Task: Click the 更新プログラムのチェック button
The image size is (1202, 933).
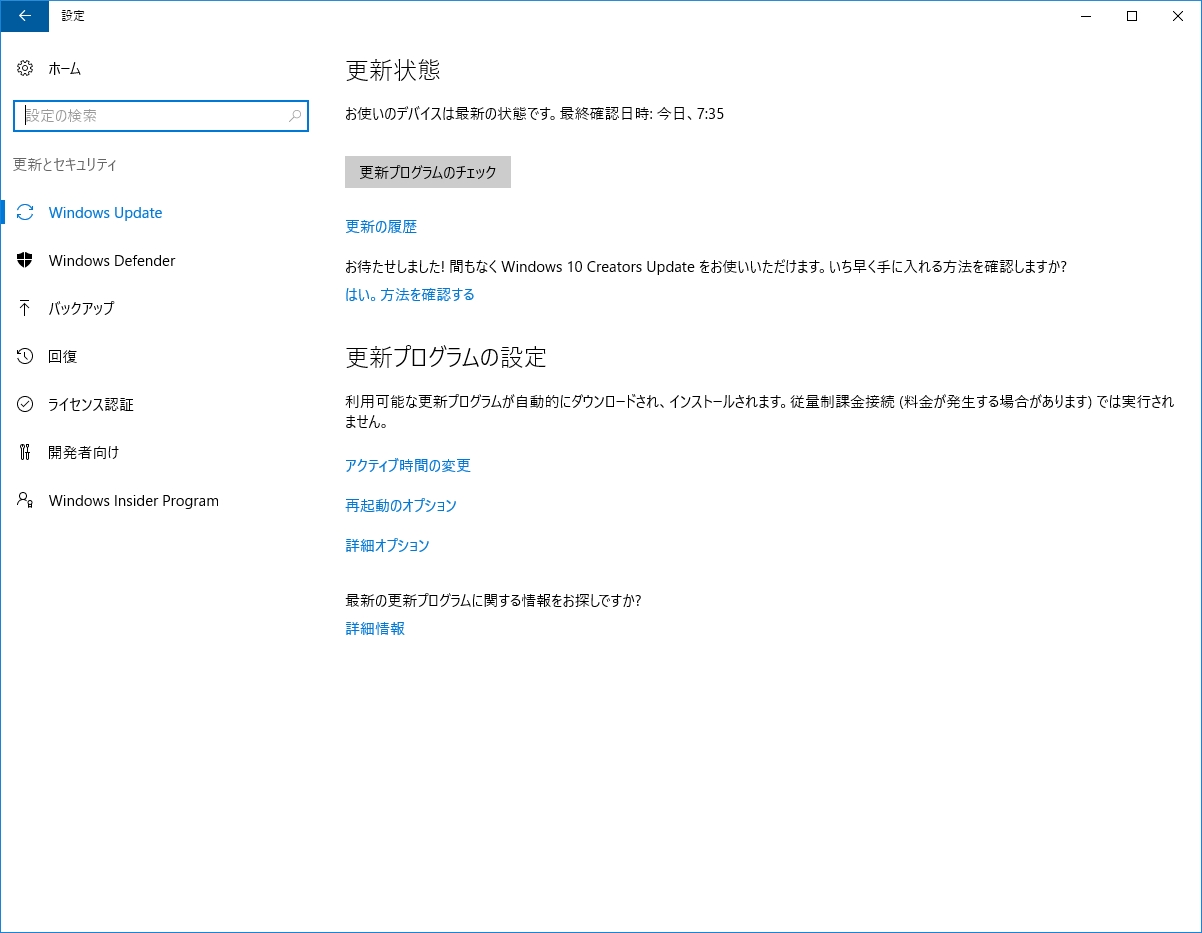Action: (x=428, y=172)
